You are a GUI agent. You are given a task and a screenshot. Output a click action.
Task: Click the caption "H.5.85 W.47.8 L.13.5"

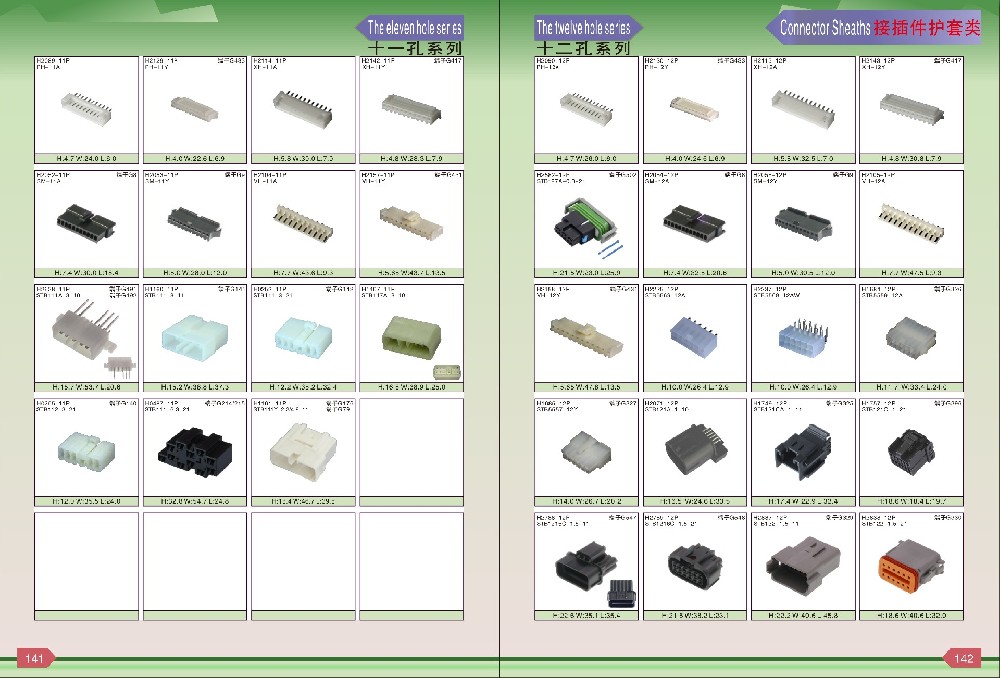click(x=586, y=387)
